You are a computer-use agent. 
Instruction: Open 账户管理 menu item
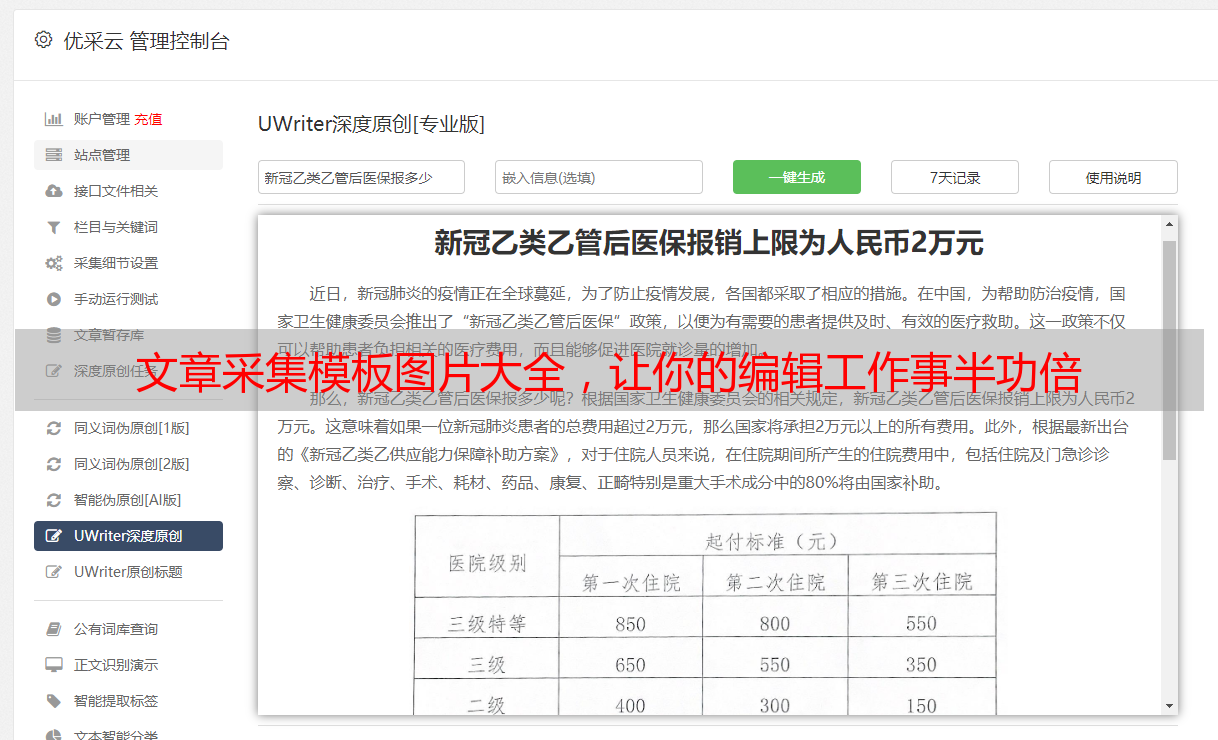(102, 119)
